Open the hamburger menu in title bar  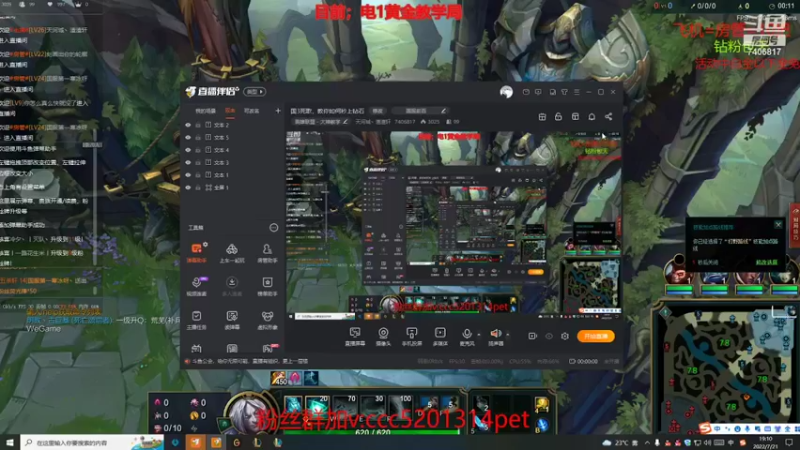coord(577,92)
